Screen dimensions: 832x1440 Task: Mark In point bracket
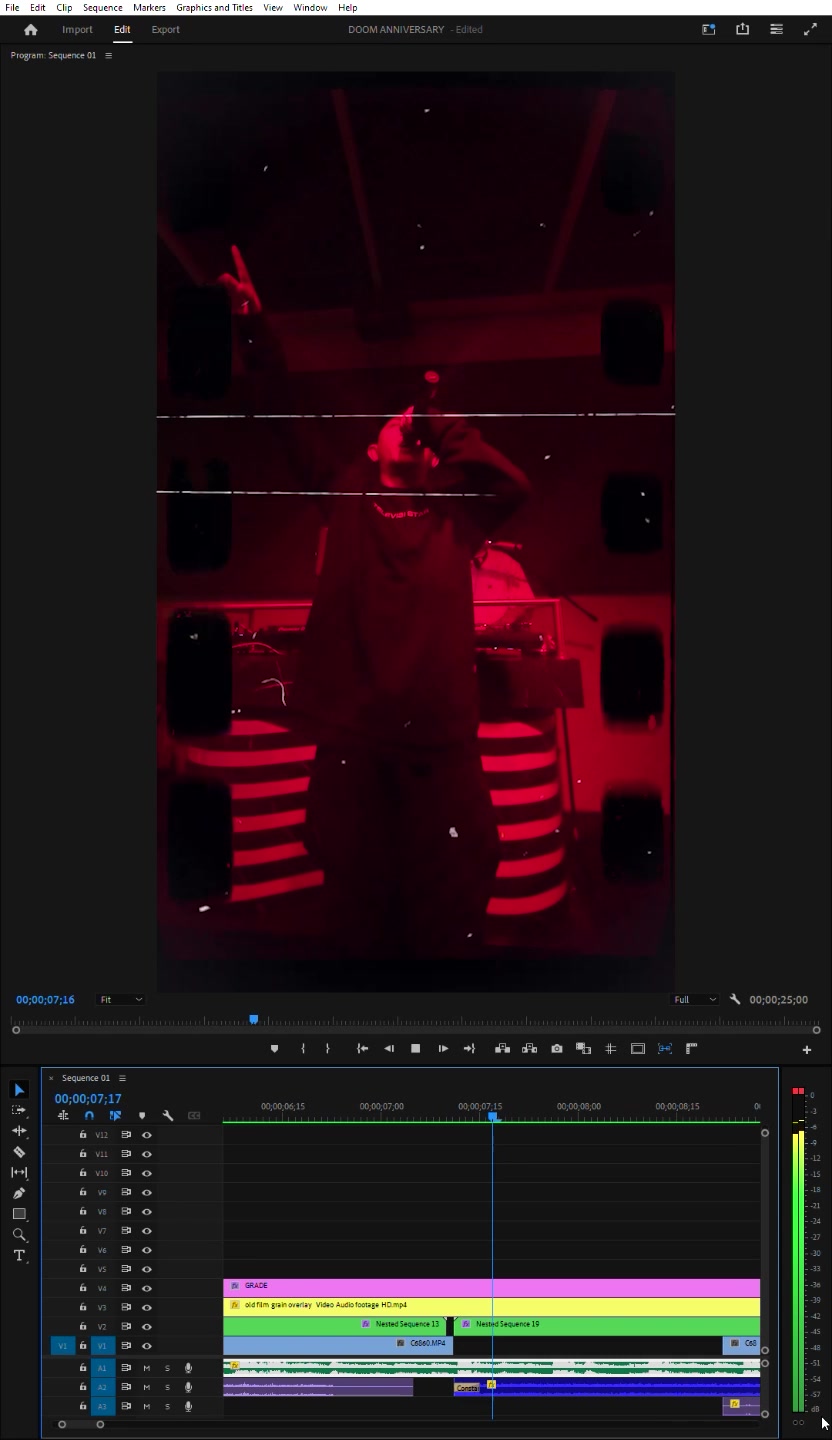303,1049
